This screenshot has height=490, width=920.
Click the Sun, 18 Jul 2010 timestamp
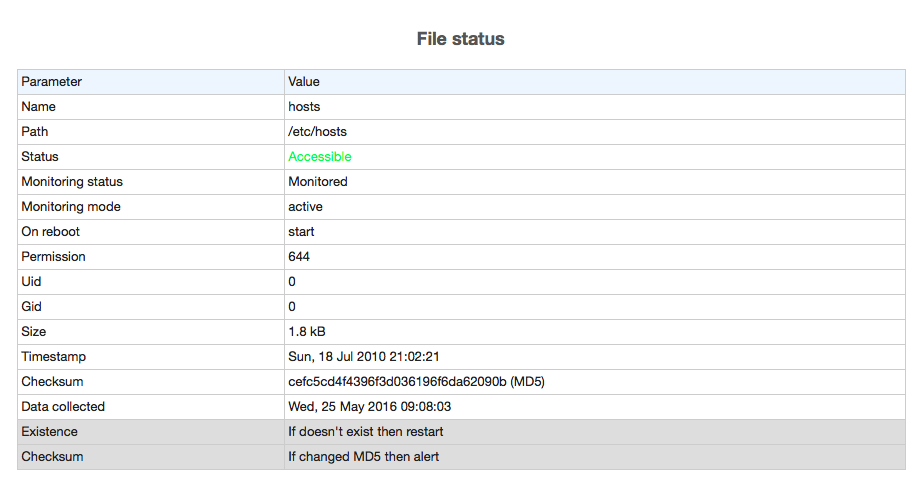(364, 357)
